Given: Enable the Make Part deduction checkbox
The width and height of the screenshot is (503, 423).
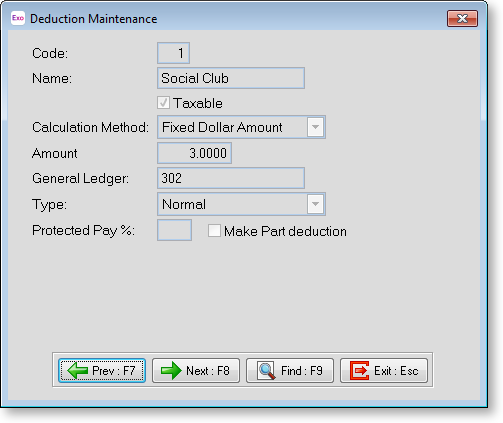Looking at the screenshot, I should [x=214, y=231].
